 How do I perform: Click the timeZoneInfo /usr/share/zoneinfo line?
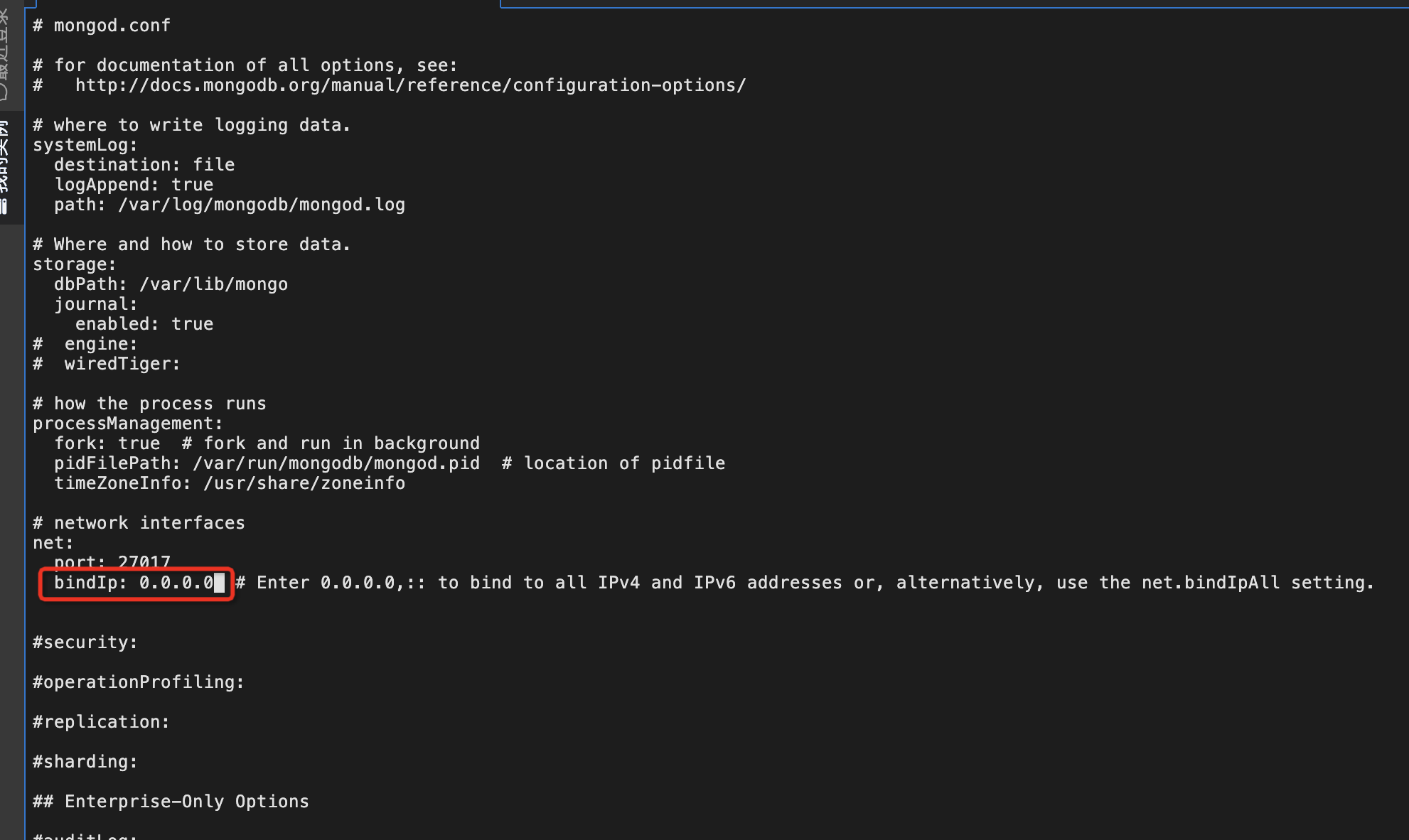[x=230, y=483]
